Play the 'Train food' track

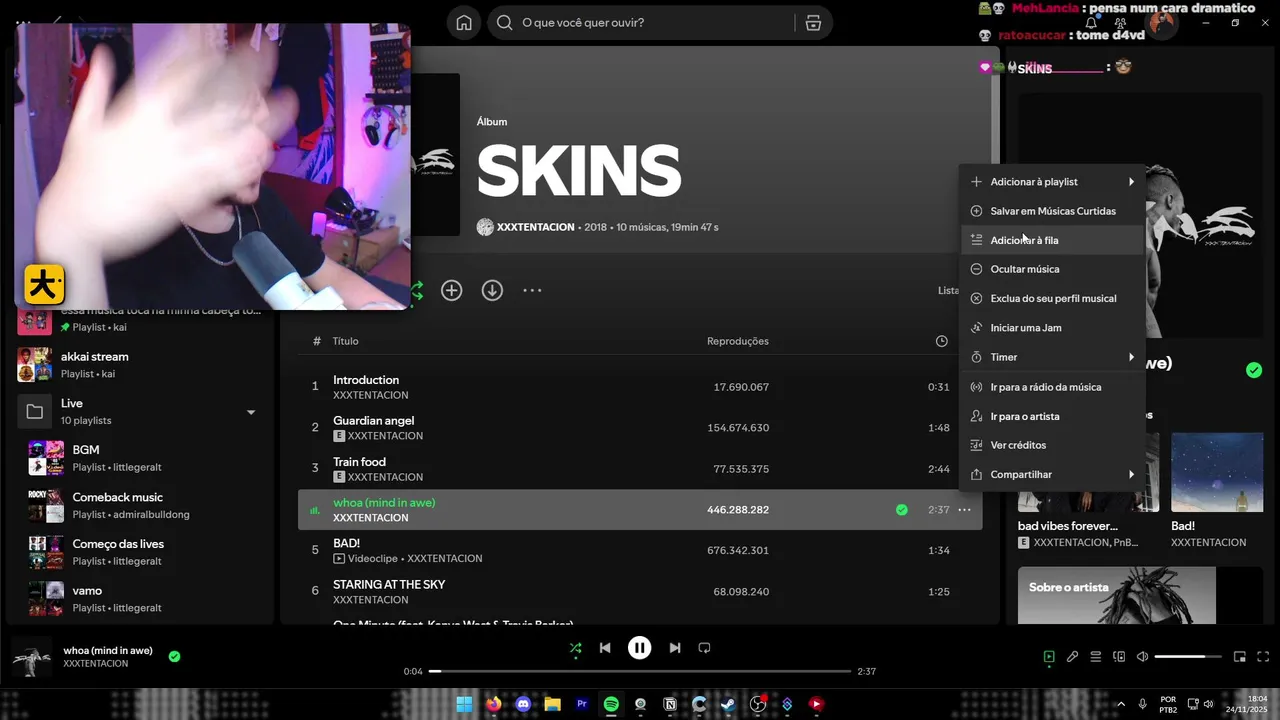click(640, 469)
